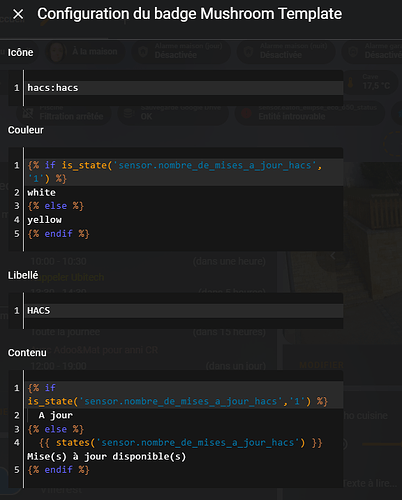Click the 'yellow' line in Couleur editor
Viewport: 402px width, 500px height.
(x=44, y=220)
